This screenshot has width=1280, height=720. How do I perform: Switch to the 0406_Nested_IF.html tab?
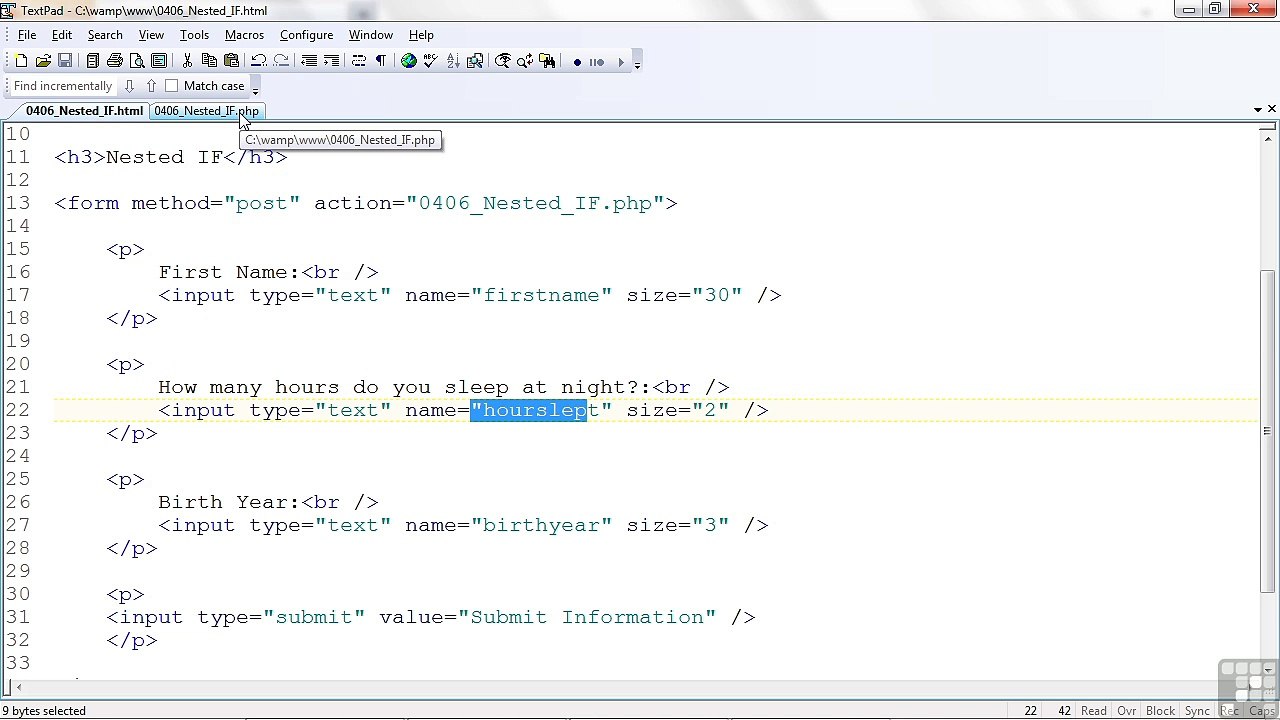pyautogui.click(x=84, y=111)
